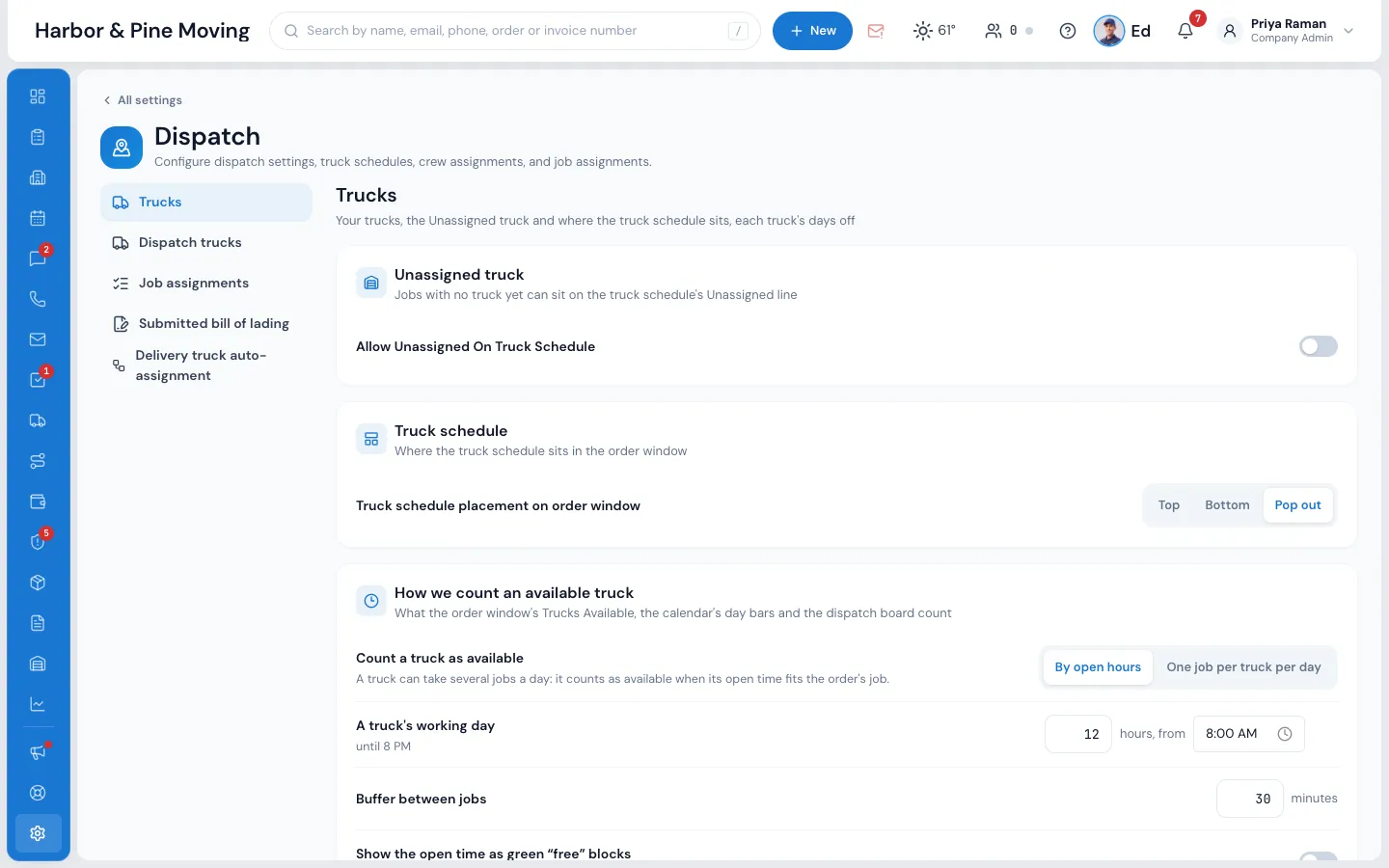This screenshot has width=1389, height=868.
Task: Select Bottom truck schedule placement
Action: click(1227, 505)
